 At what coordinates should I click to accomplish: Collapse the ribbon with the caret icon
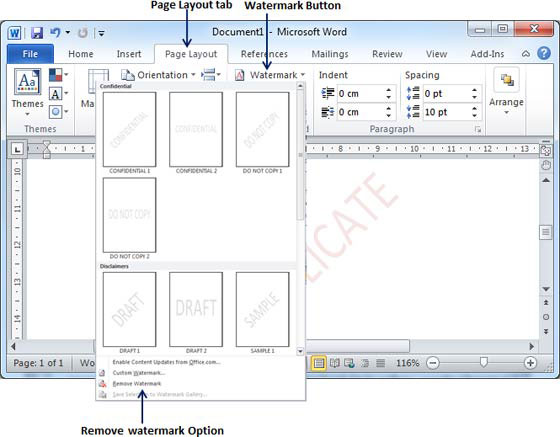pos(526,54)
